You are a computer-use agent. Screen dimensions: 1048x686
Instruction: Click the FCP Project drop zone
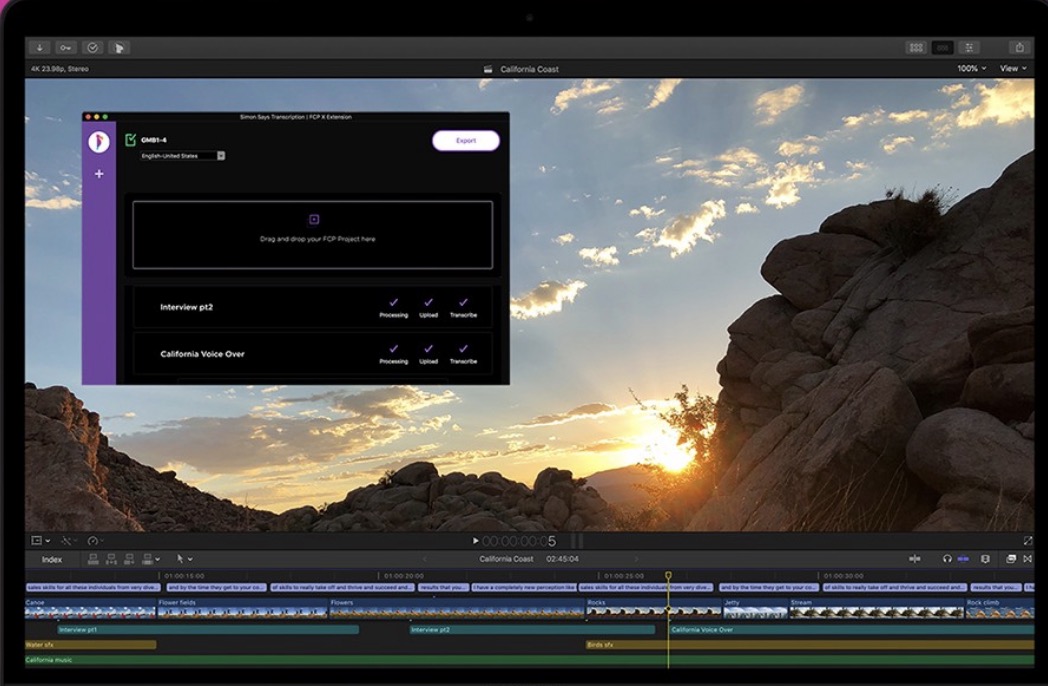tap(313, 235)
